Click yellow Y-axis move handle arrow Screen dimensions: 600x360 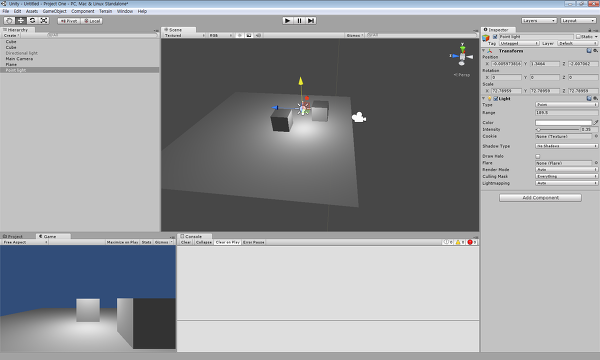click(301, 81)
